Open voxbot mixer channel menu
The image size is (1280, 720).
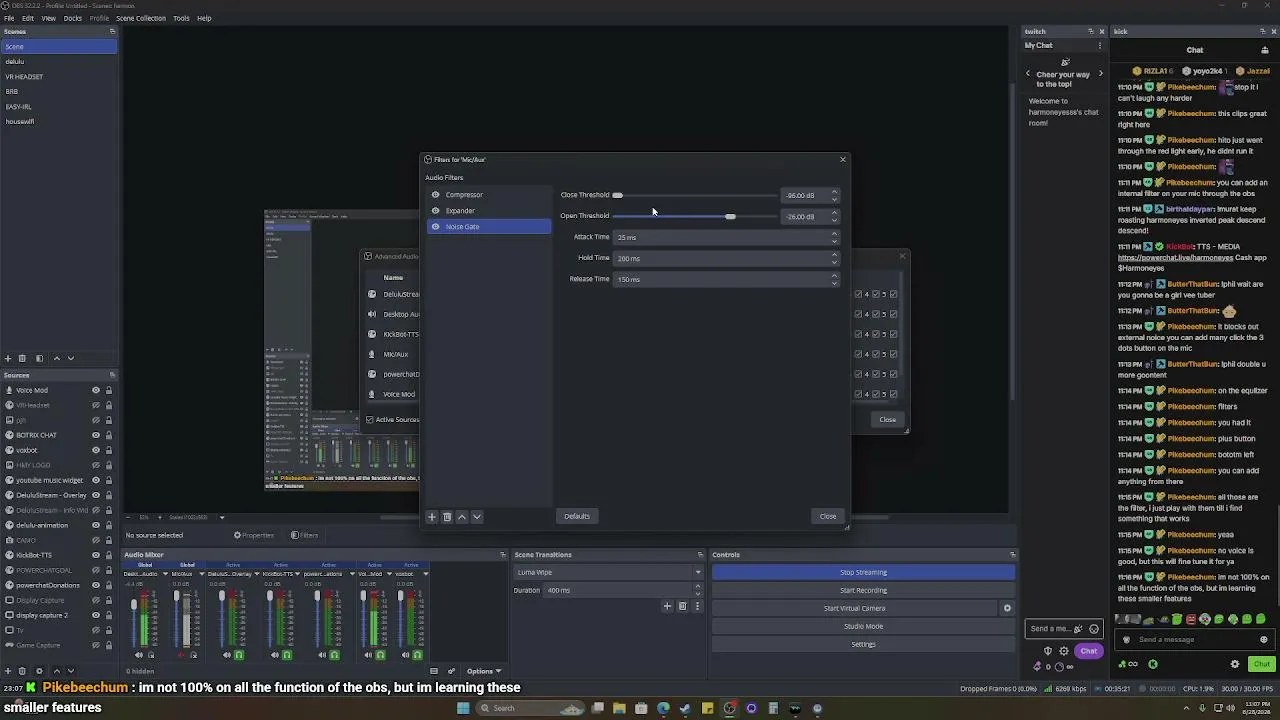pyautogui.click(x=426, y=574)
